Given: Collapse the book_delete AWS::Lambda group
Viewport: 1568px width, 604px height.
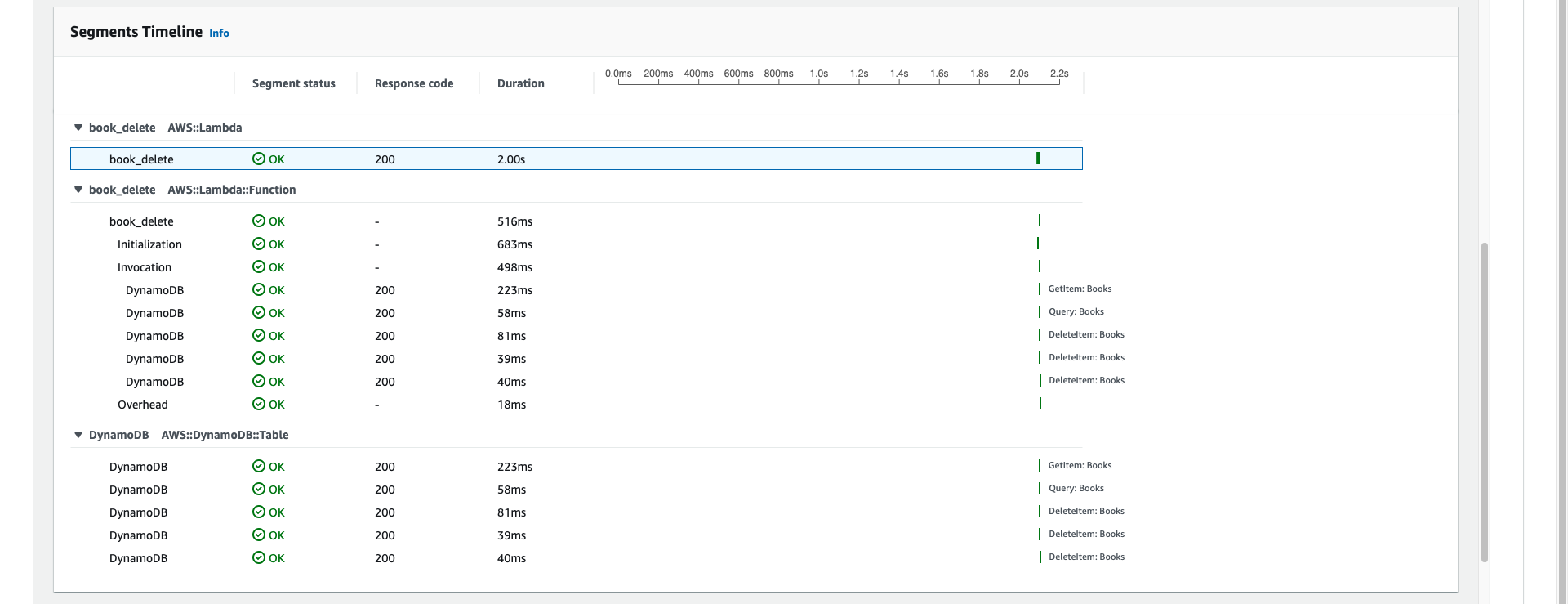Looking at the screenshot, I should click(x=78, y=128).
